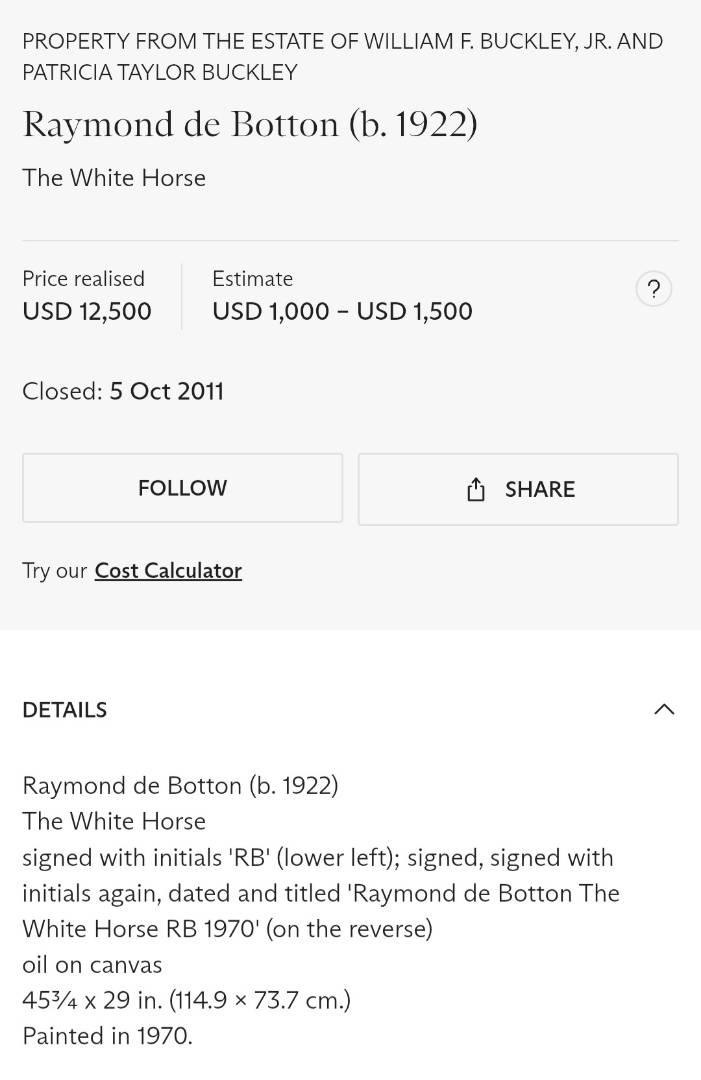Click the 'Painted in 1970.' line
701x1080 pixels.
[x=107, y=1036]
